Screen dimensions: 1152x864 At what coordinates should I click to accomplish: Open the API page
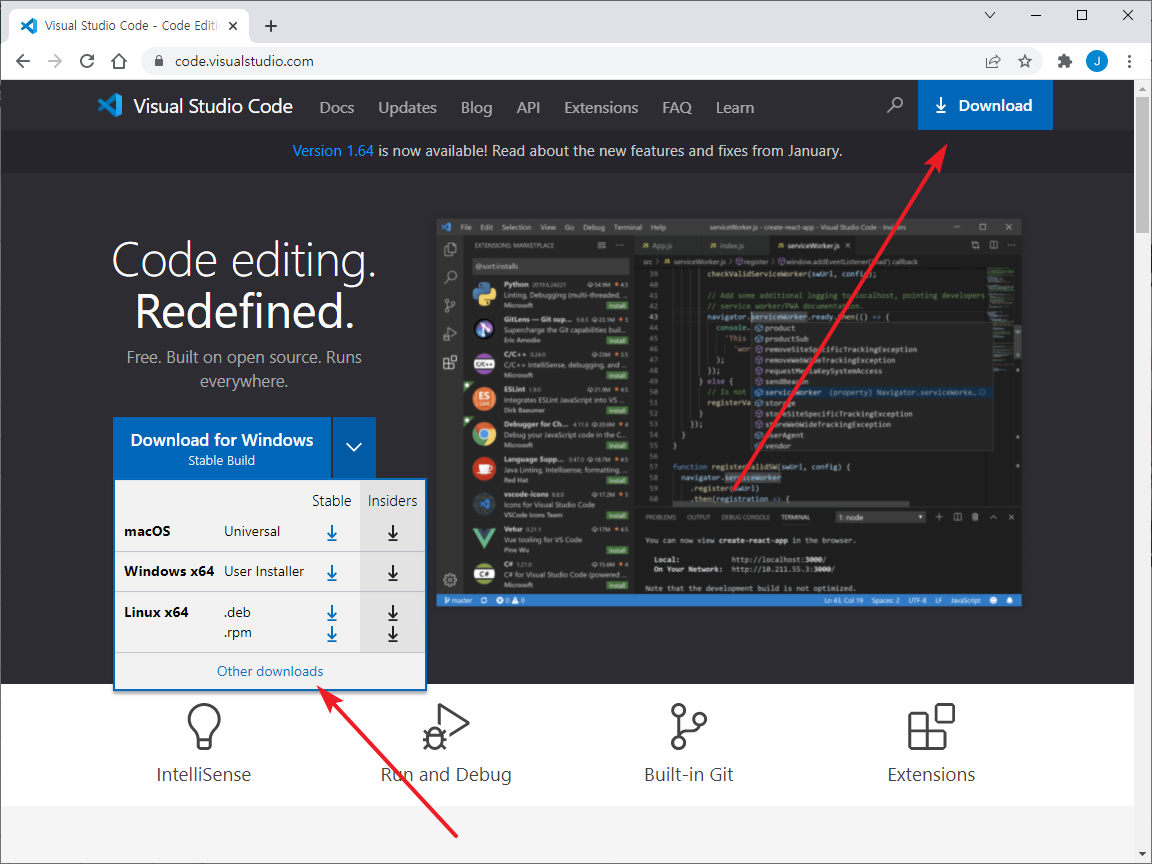coord(528,107)
